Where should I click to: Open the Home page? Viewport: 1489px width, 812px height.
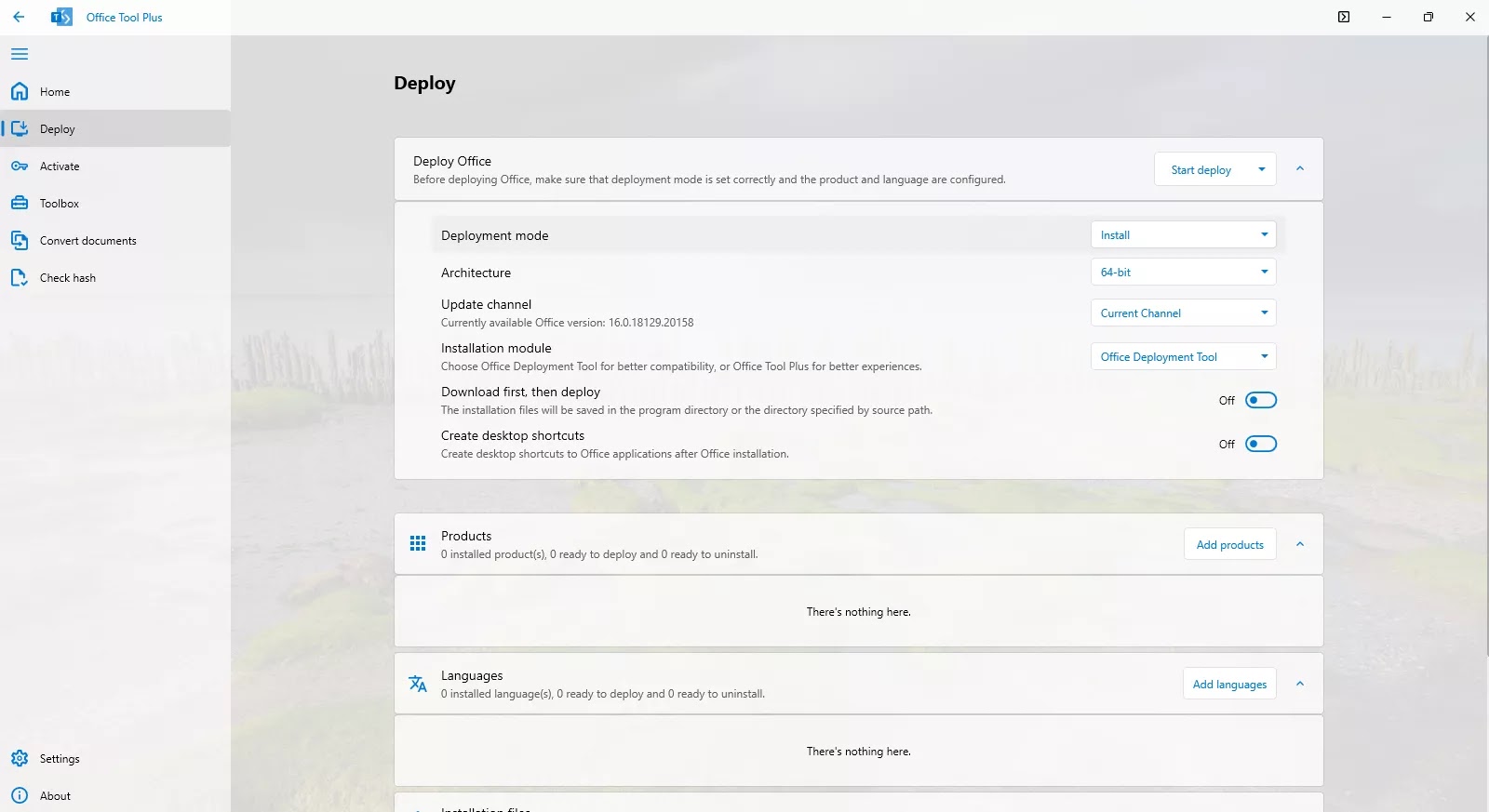(x=115, y=91)
